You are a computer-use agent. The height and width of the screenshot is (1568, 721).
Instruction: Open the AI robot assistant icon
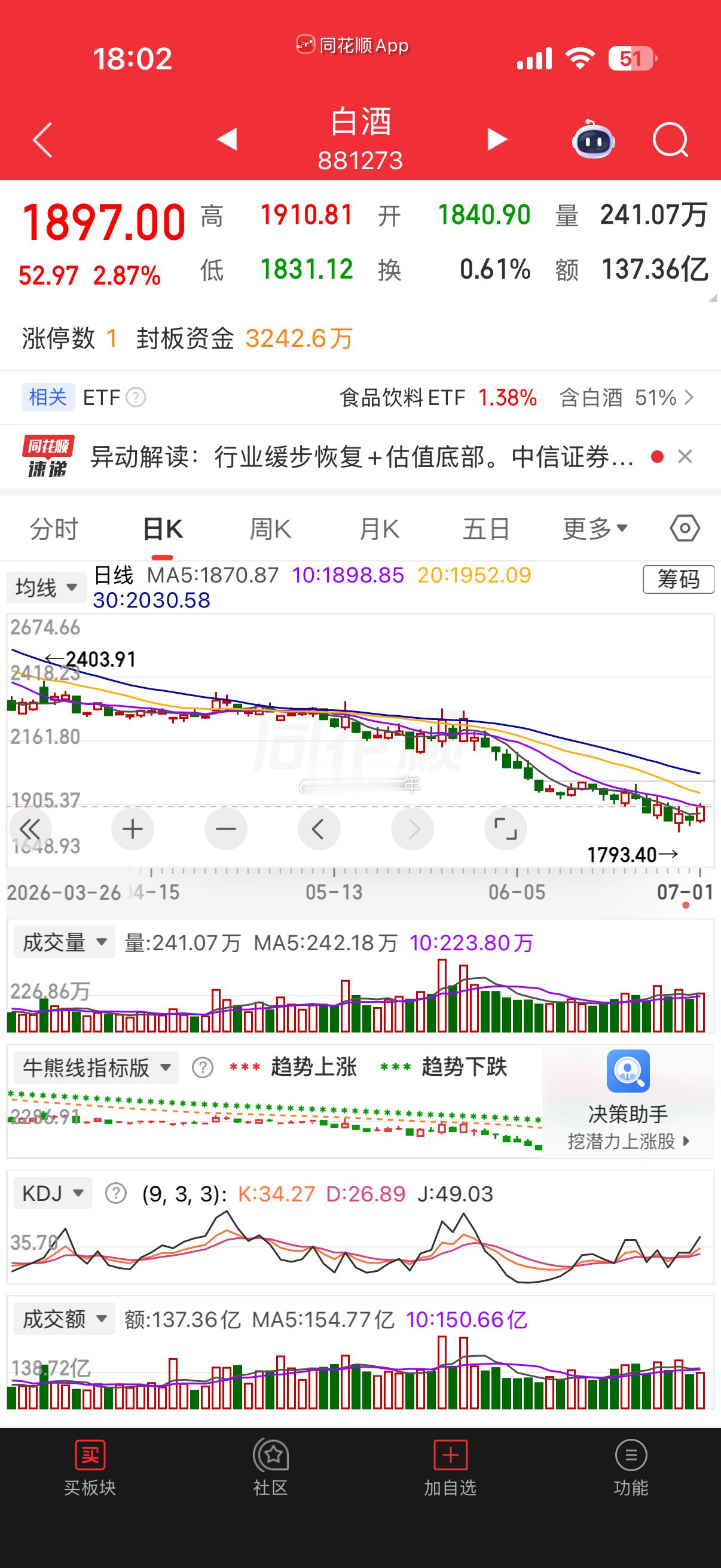[x=593, y=139]
